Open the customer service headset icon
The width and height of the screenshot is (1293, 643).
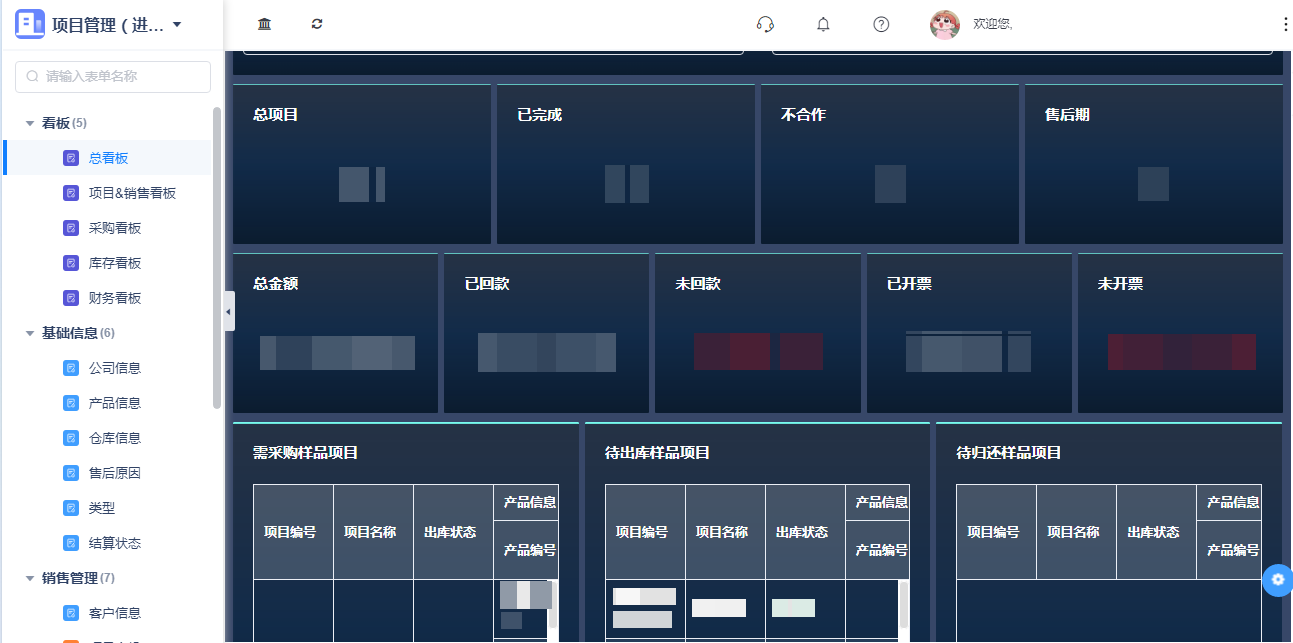(x=766, y=24)
